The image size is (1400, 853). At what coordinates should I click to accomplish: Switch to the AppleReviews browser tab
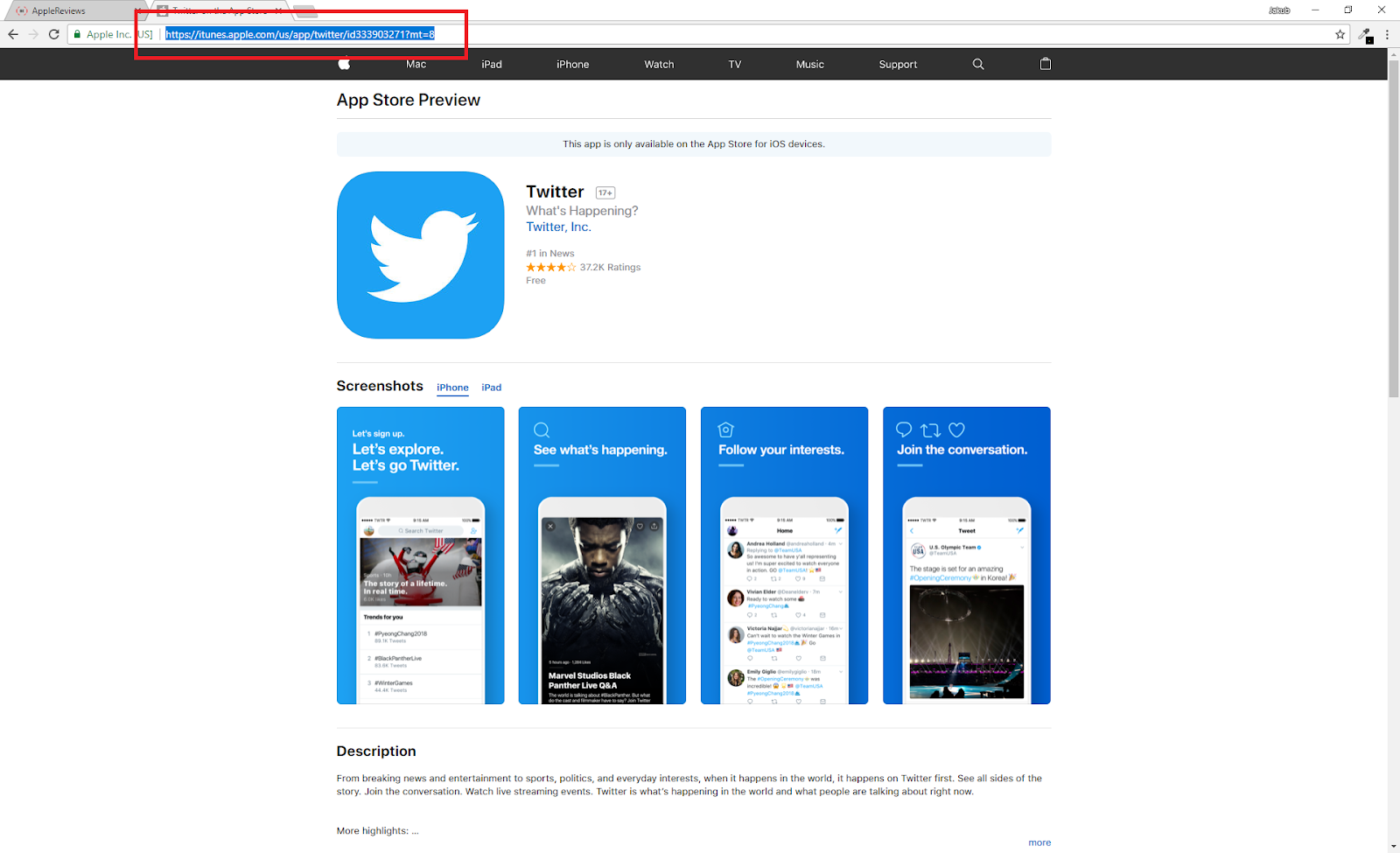[x=74, y=10]
